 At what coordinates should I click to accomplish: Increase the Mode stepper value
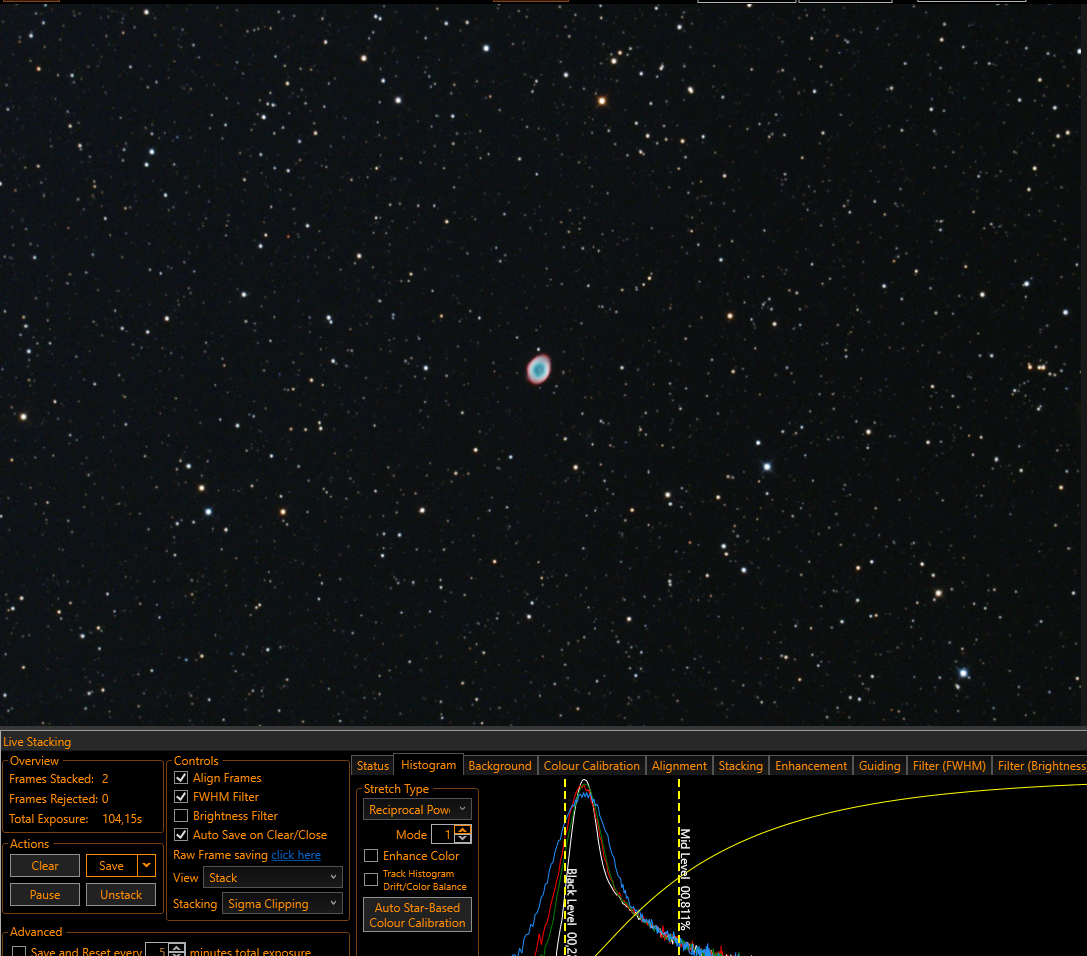pyautogui.click(x=463, y=830)
